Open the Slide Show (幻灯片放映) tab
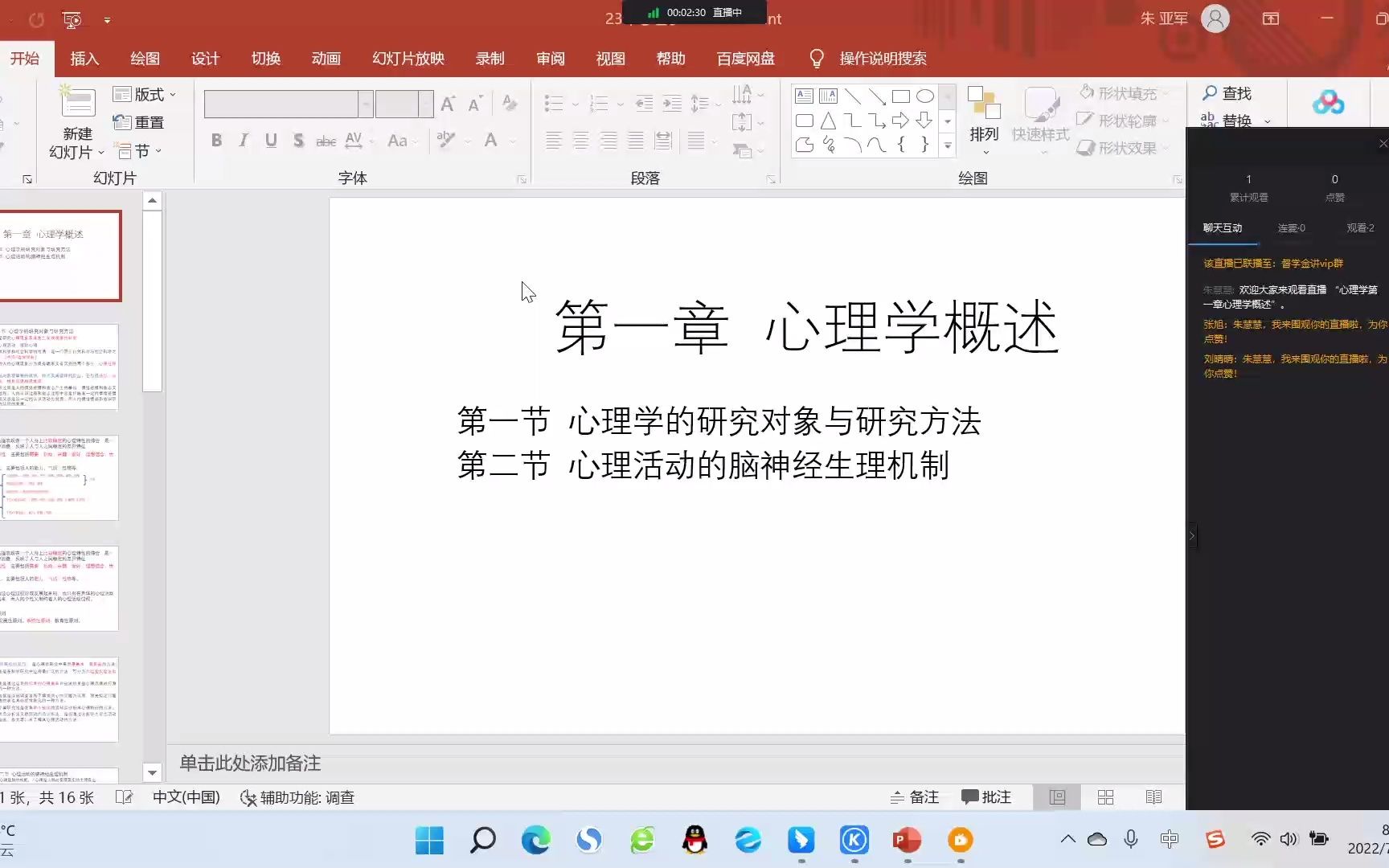 coord(408,59)
